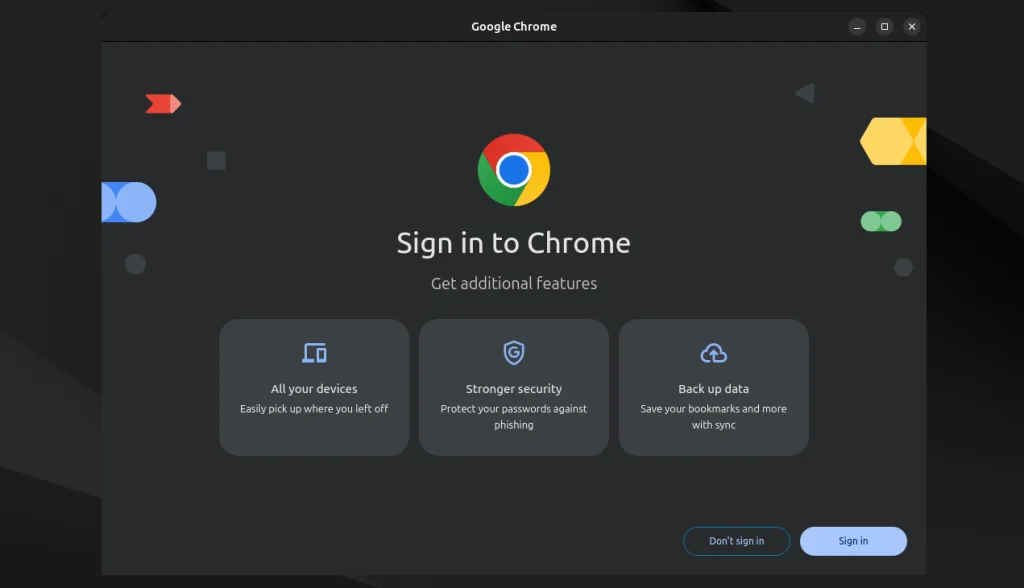
Task: Click the small gray square shape
Action: (216, 161)
